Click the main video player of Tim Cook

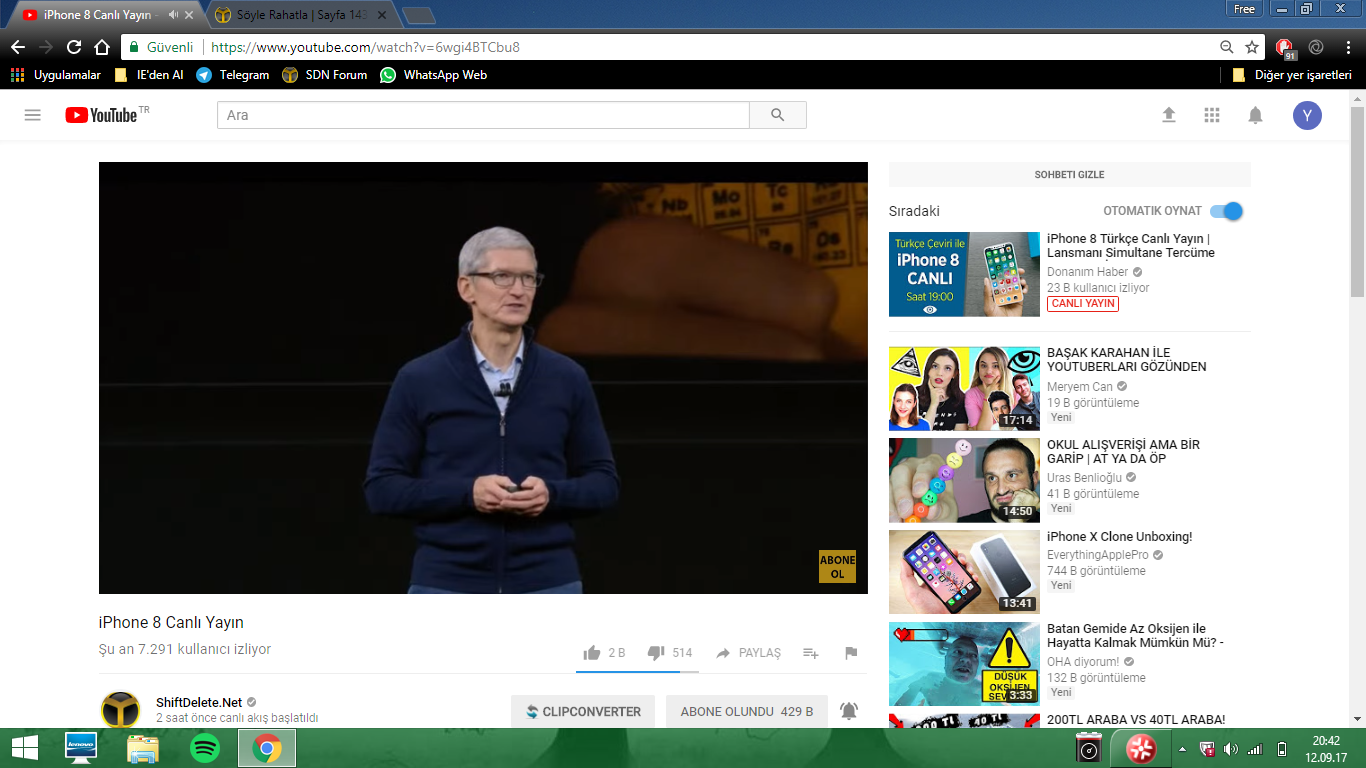(483, 378)
